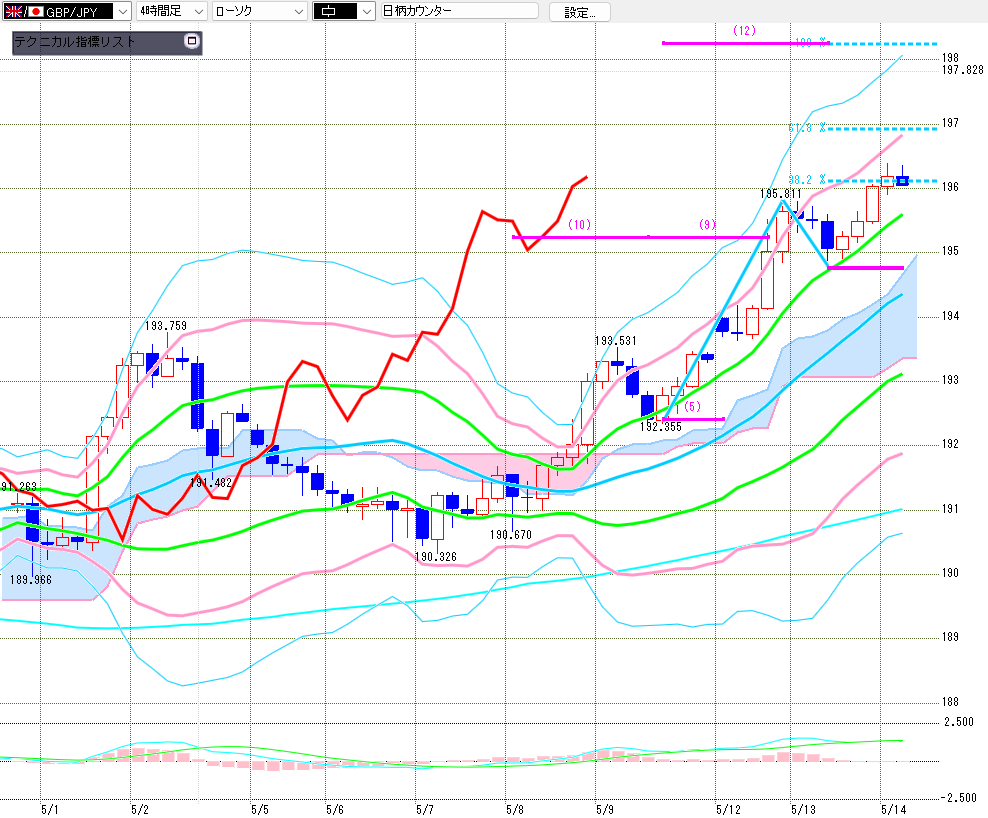Click the 189 price axis label
The width and height of the screenshot is (988, 818).
click(x=950, y=637)
